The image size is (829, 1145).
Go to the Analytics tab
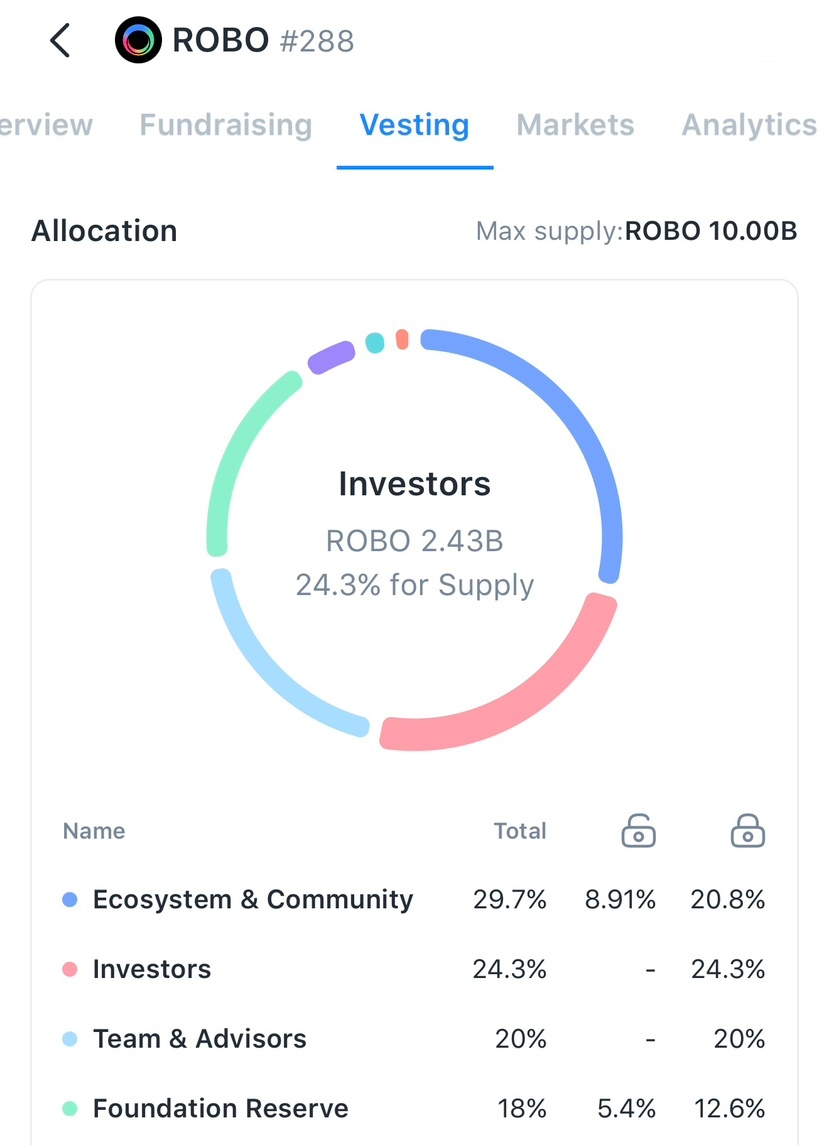click(749, 125)
